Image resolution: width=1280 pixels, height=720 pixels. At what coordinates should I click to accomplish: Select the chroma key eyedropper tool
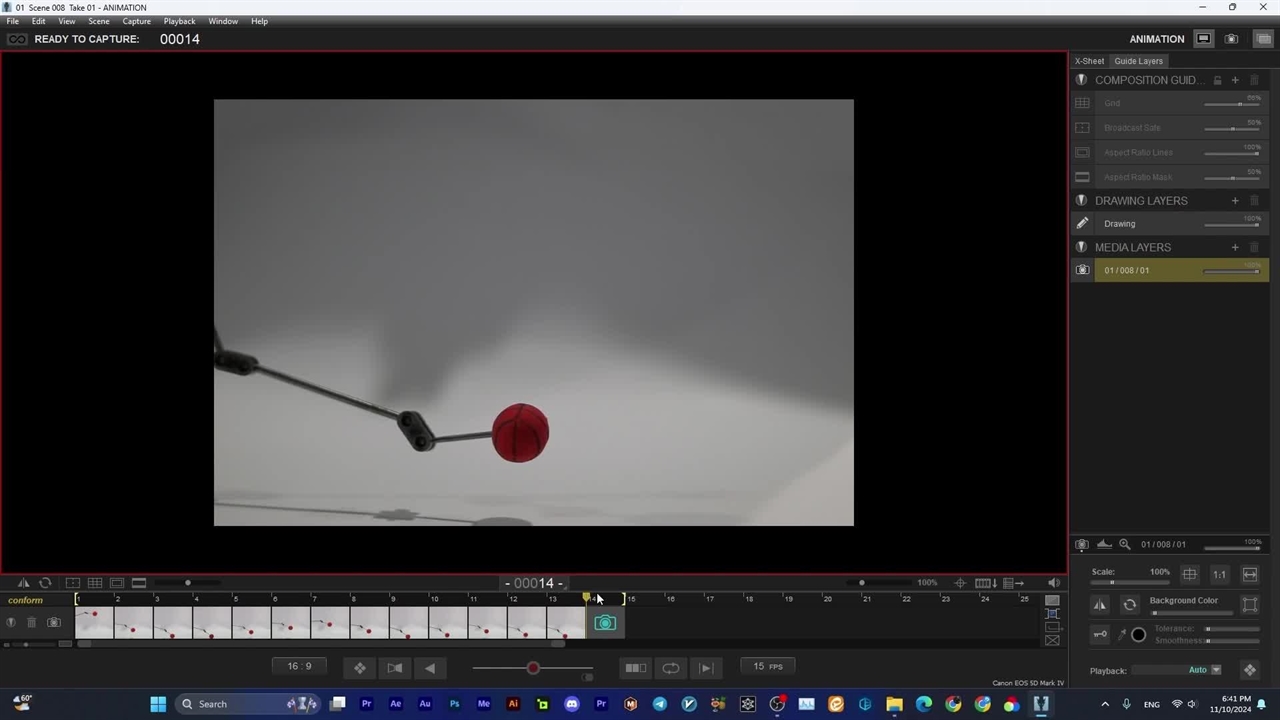pos(1121,634)
